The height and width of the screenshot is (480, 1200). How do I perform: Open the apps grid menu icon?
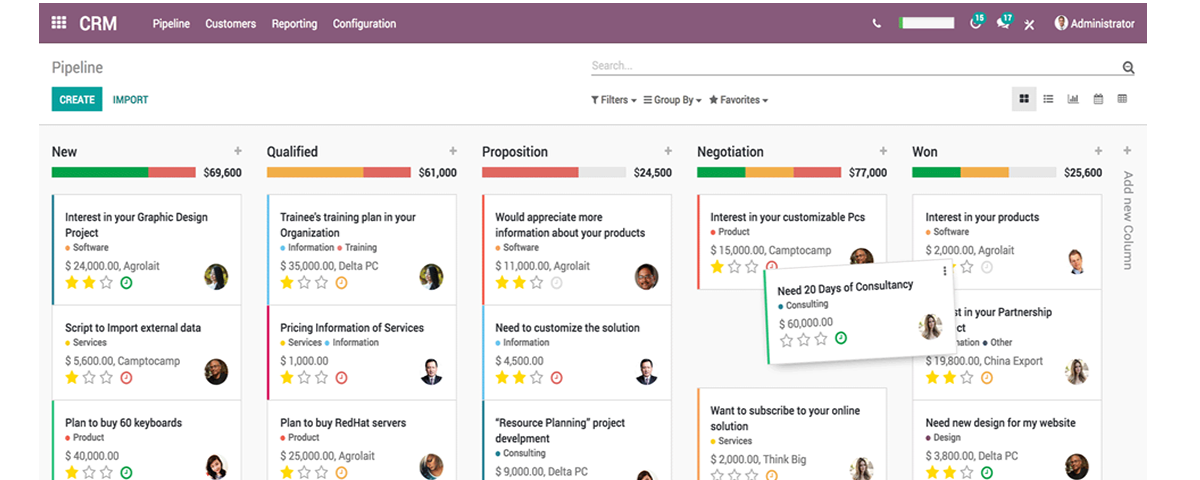pyautogui.click(x=59, y=23)
